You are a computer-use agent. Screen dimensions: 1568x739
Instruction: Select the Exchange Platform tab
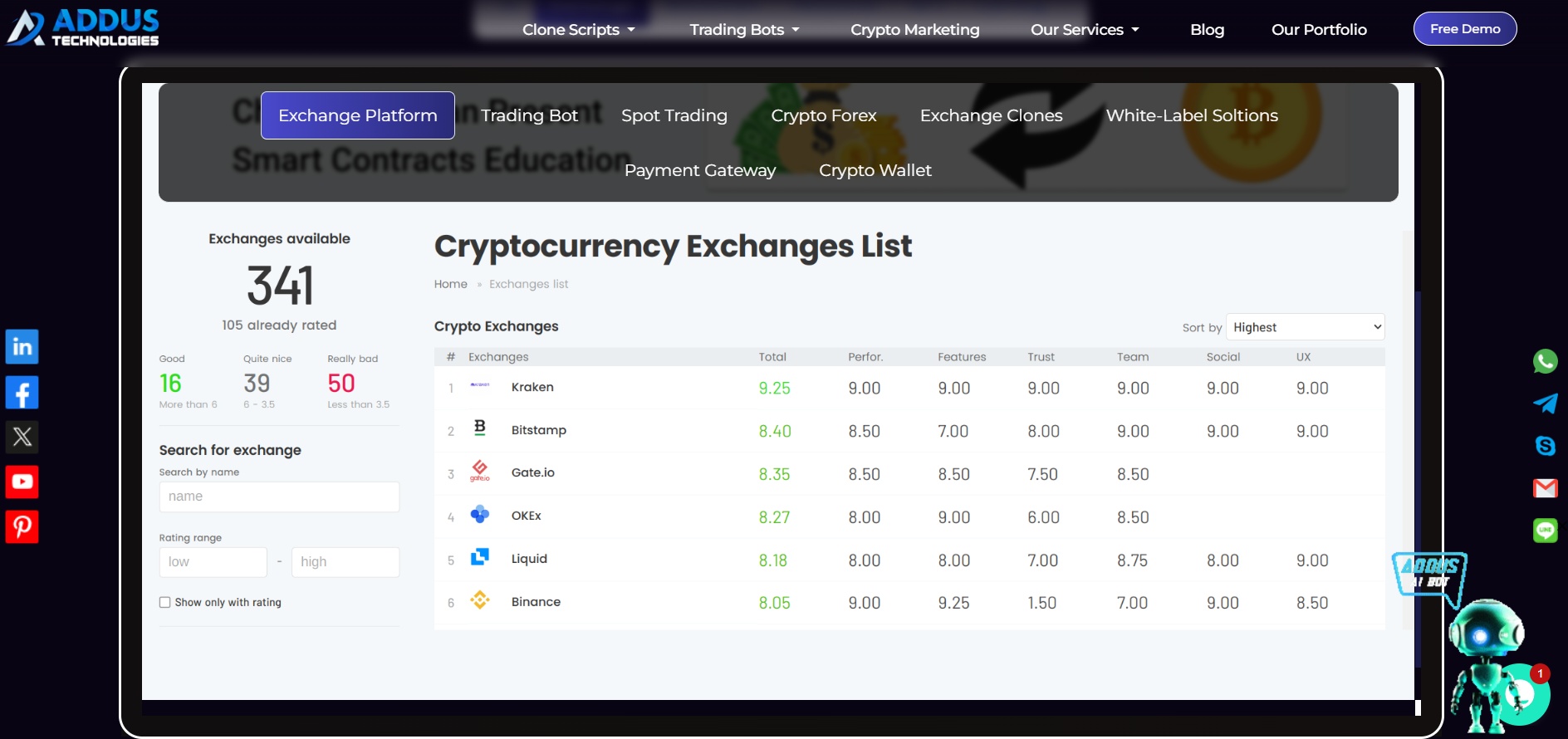tap(358, 115)
